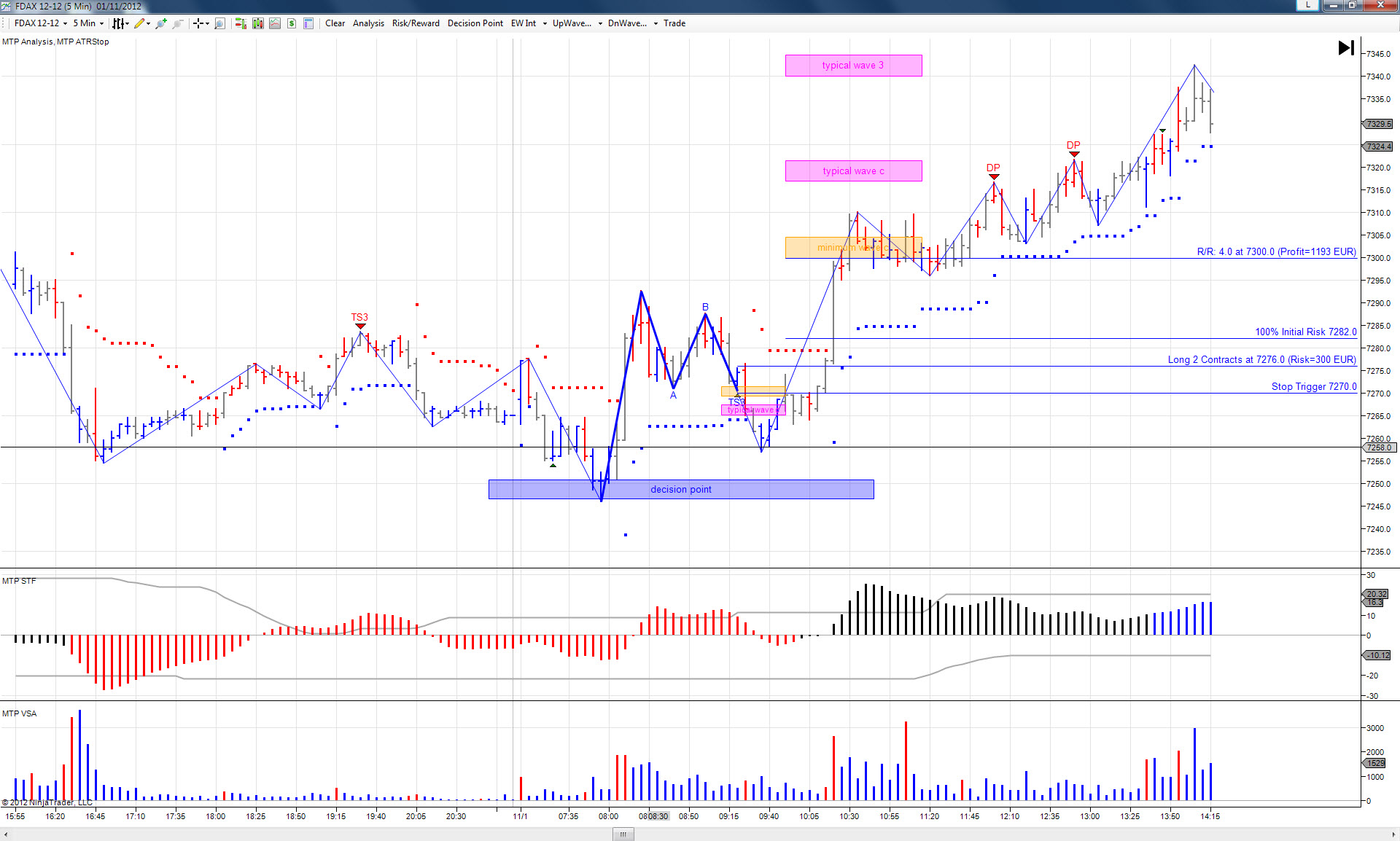The height and width of the screenshot is (841, 1400).
Task: Open the Chart Trader panel icon
Action: [x=240, y=23]
